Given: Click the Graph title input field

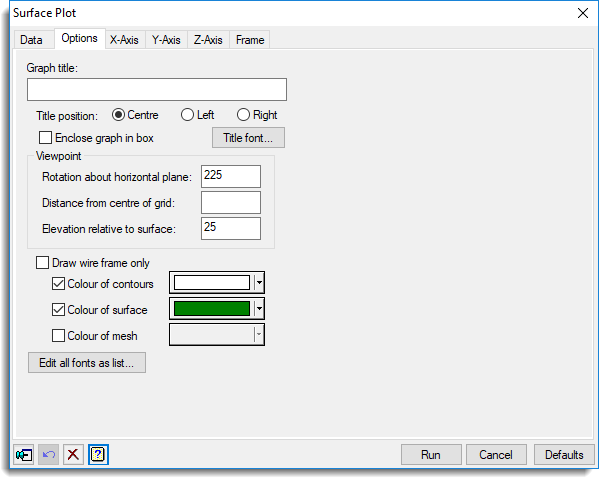Looking at the screenshot, I should [157, 89].
